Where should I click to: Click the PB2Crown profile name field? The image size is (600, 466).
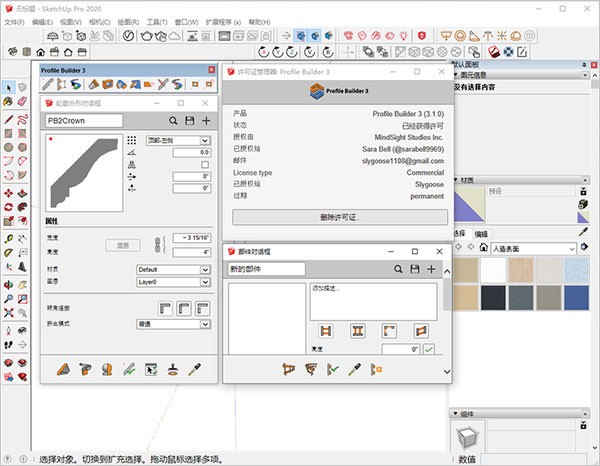pyautogui.click(x=84, y=121)
